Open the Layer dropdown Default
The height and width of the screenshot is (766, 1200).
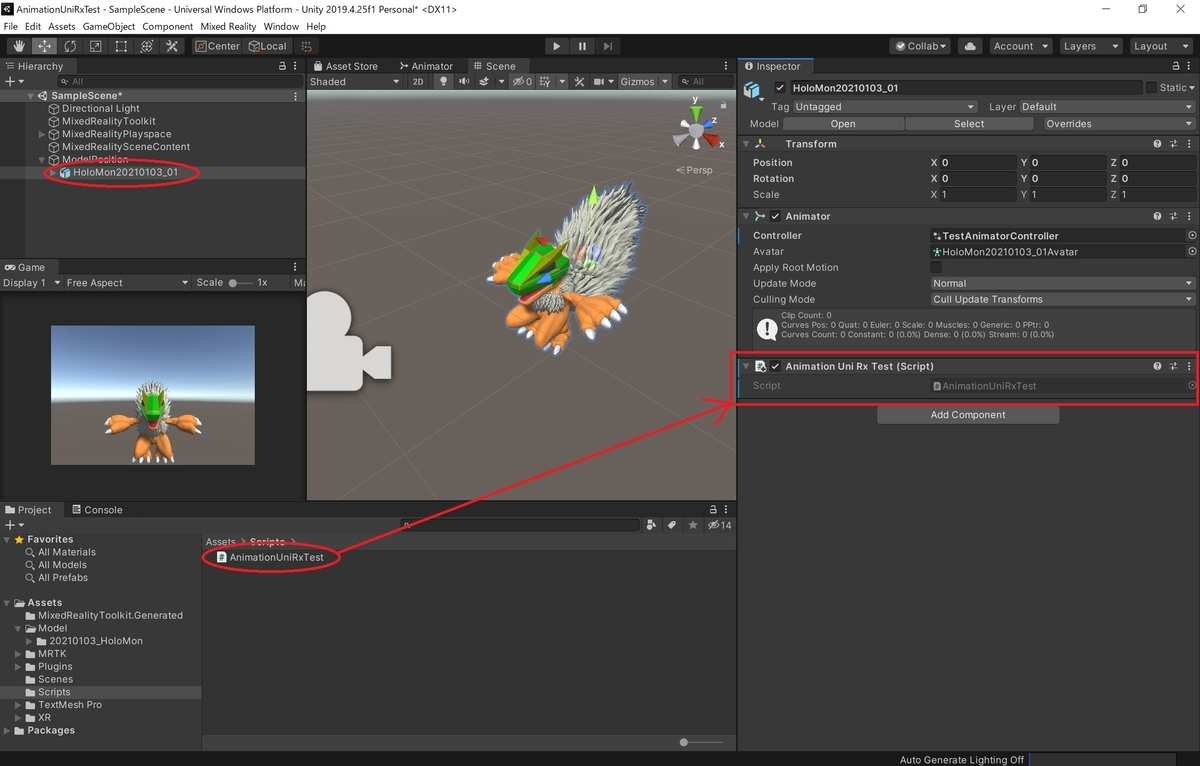(1106, 107)
